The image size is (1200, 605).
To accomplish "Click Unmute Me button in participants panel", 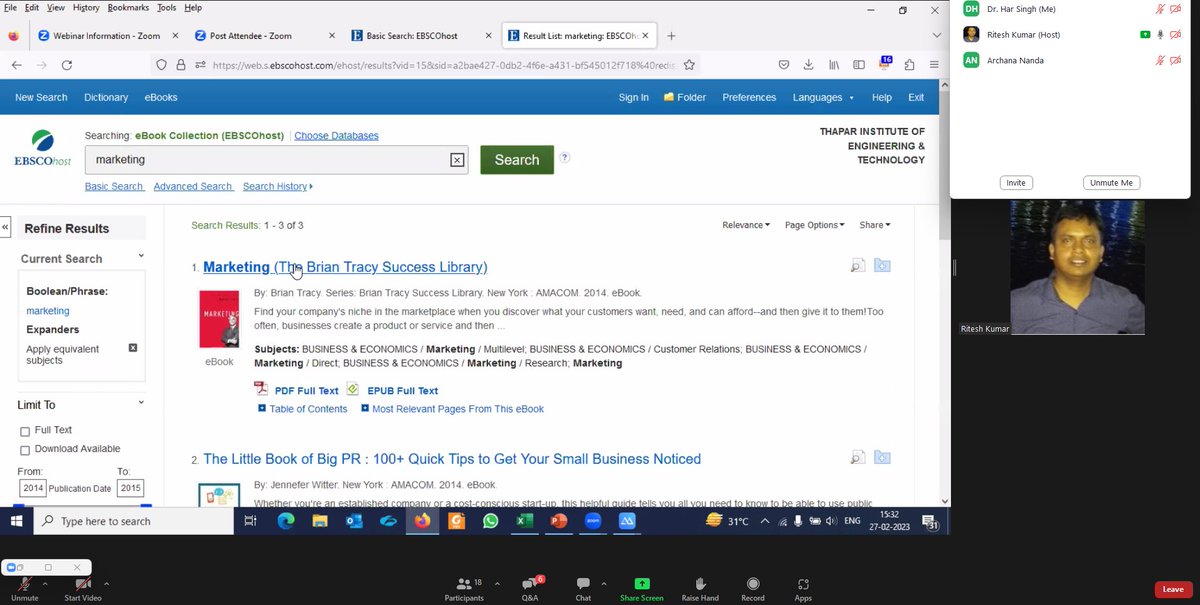I will tap(1111, 183).
